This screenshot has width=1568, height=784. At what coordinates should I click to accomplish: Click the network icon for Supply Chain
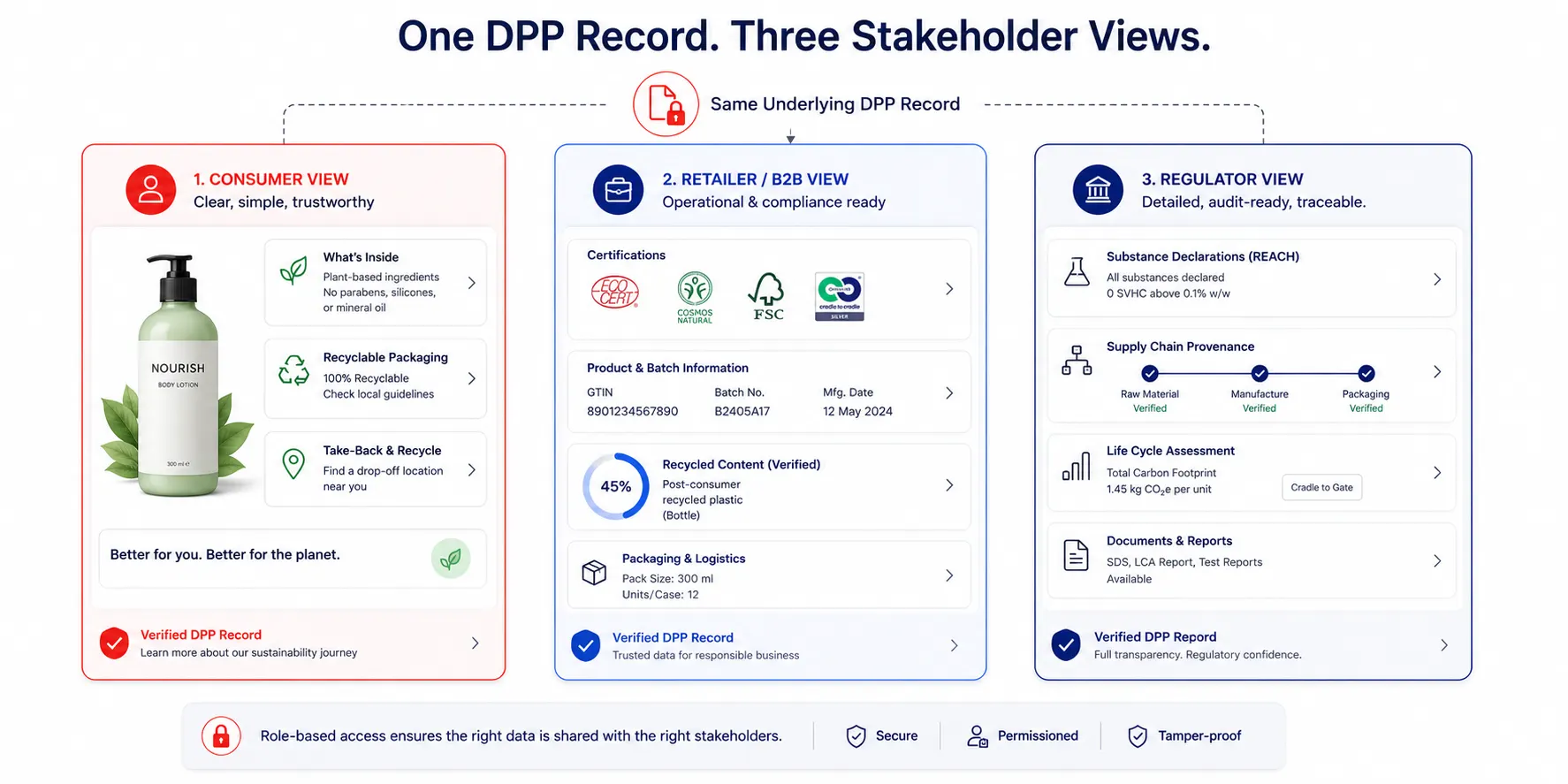1077,361
